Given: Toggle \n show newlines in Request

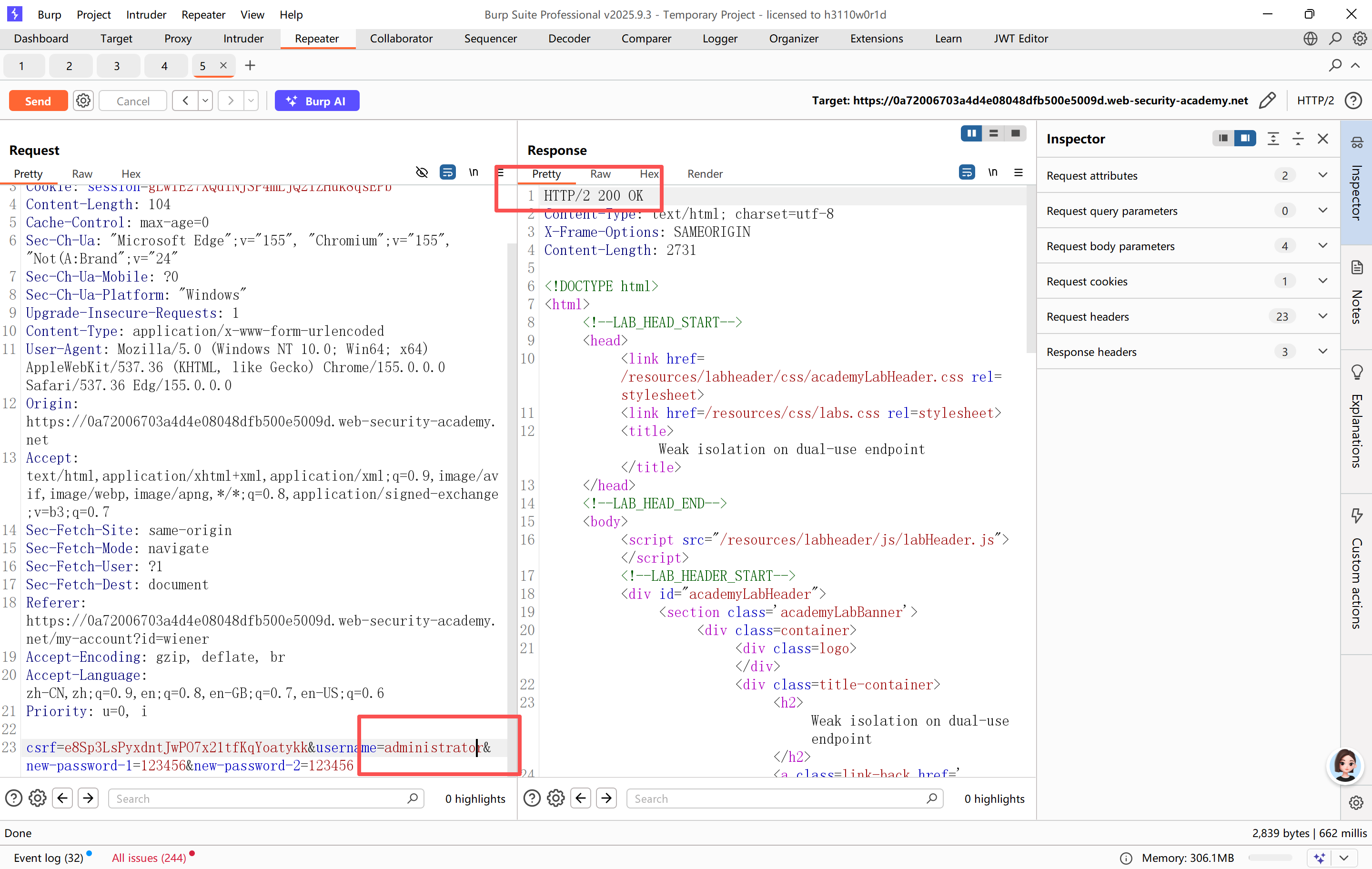Looking at the screenshot, I should 474,172.
